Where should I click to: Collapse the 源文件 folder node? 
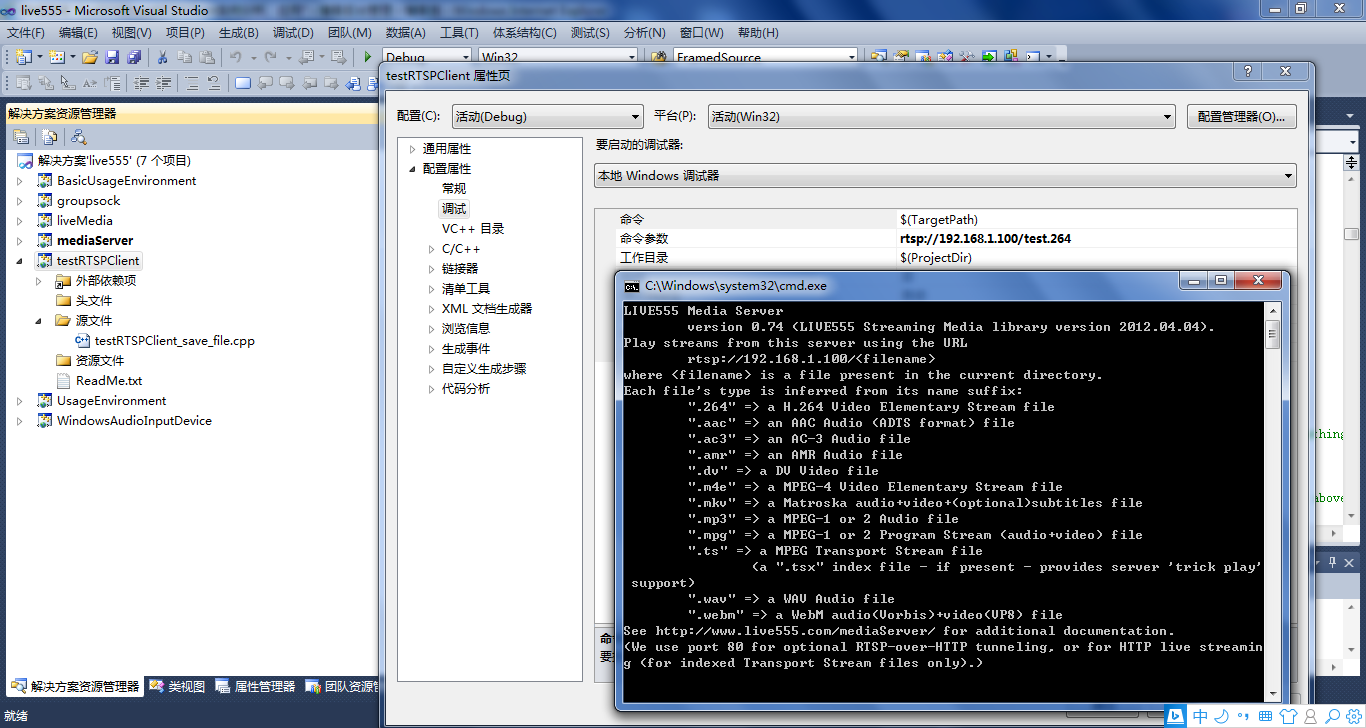(x=39, y=321)
